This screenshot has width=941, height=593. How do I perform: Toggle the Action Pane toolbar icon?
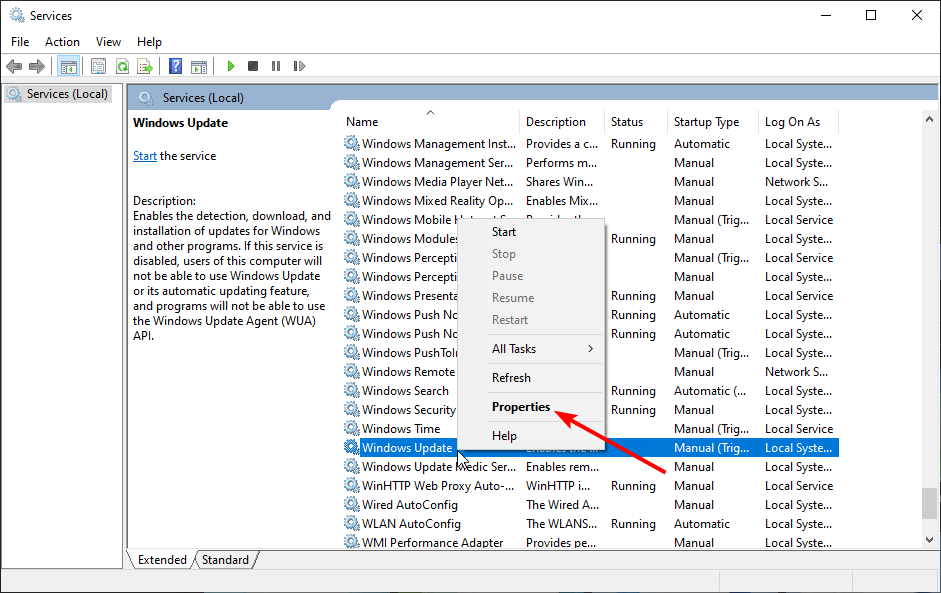pos(199,66)
